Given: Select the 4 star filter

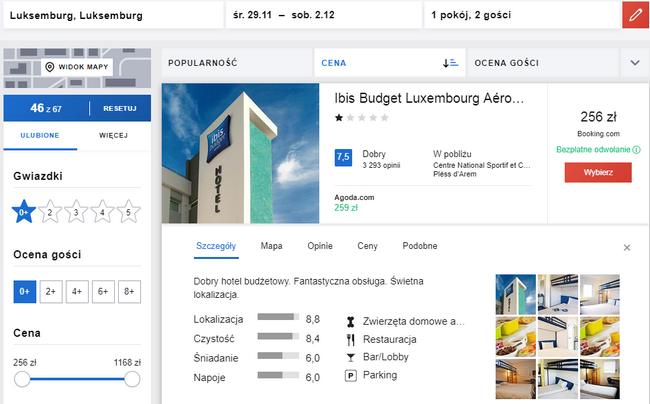Looking at the screenshot, I should tap(102, 211).
